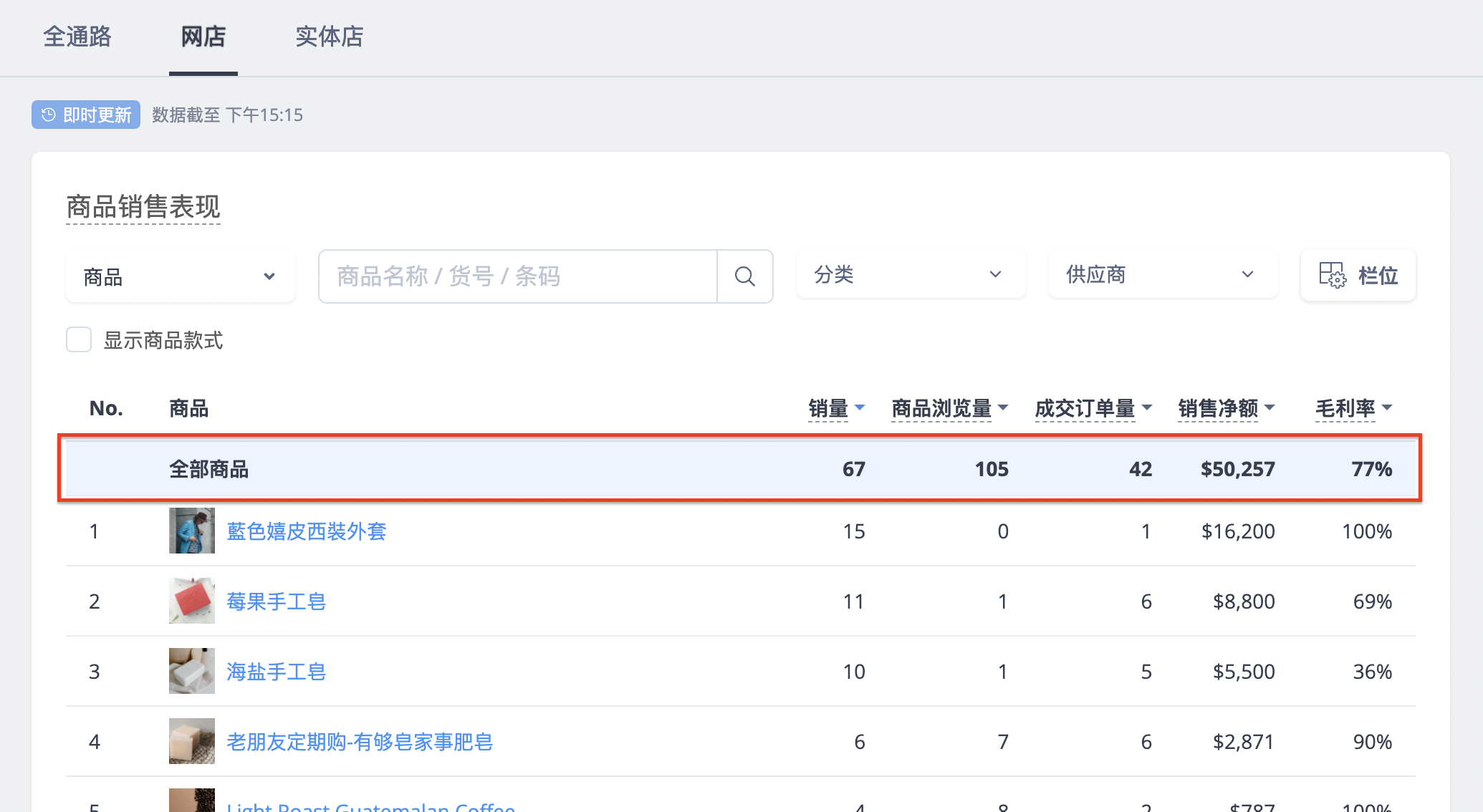Switch to the 全通路 tab

click(x=77, y=37)
